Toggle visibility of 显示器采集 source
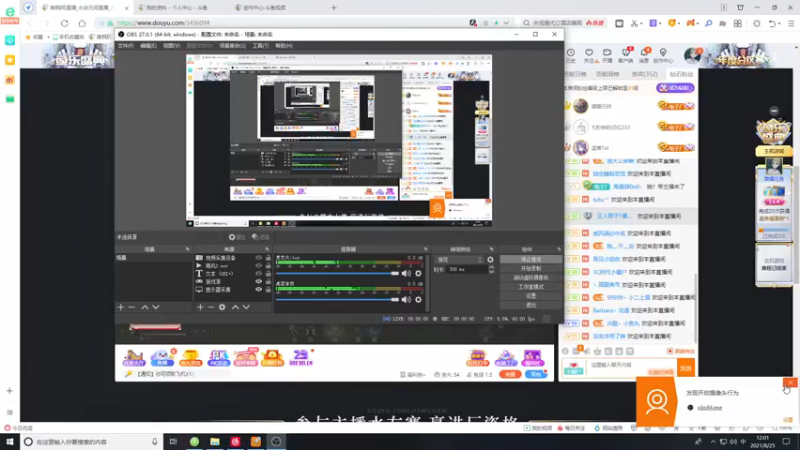The width and height of the screenshot is (800, 450). (259, 289)
